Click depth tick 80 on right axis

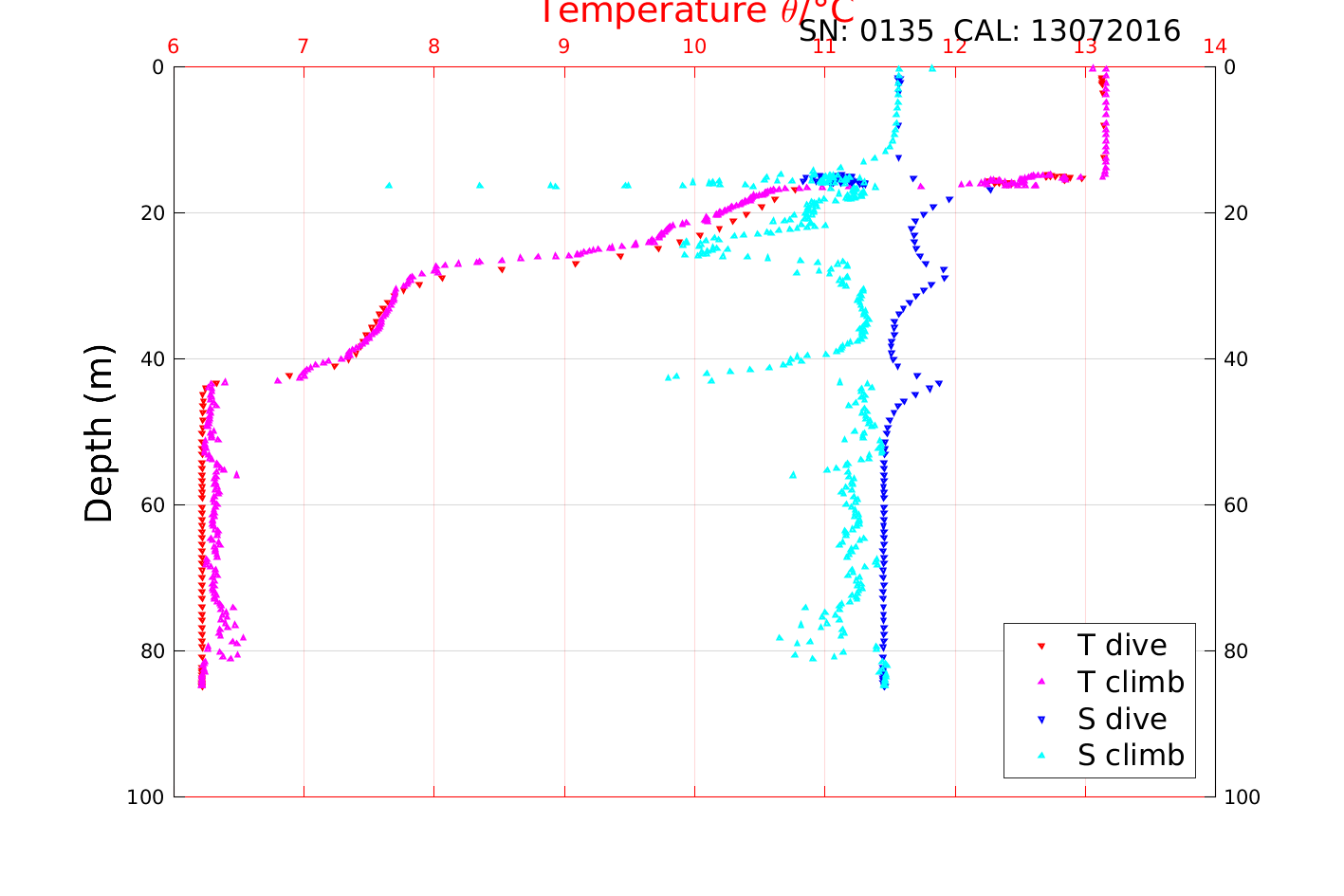pos(1236,651)
